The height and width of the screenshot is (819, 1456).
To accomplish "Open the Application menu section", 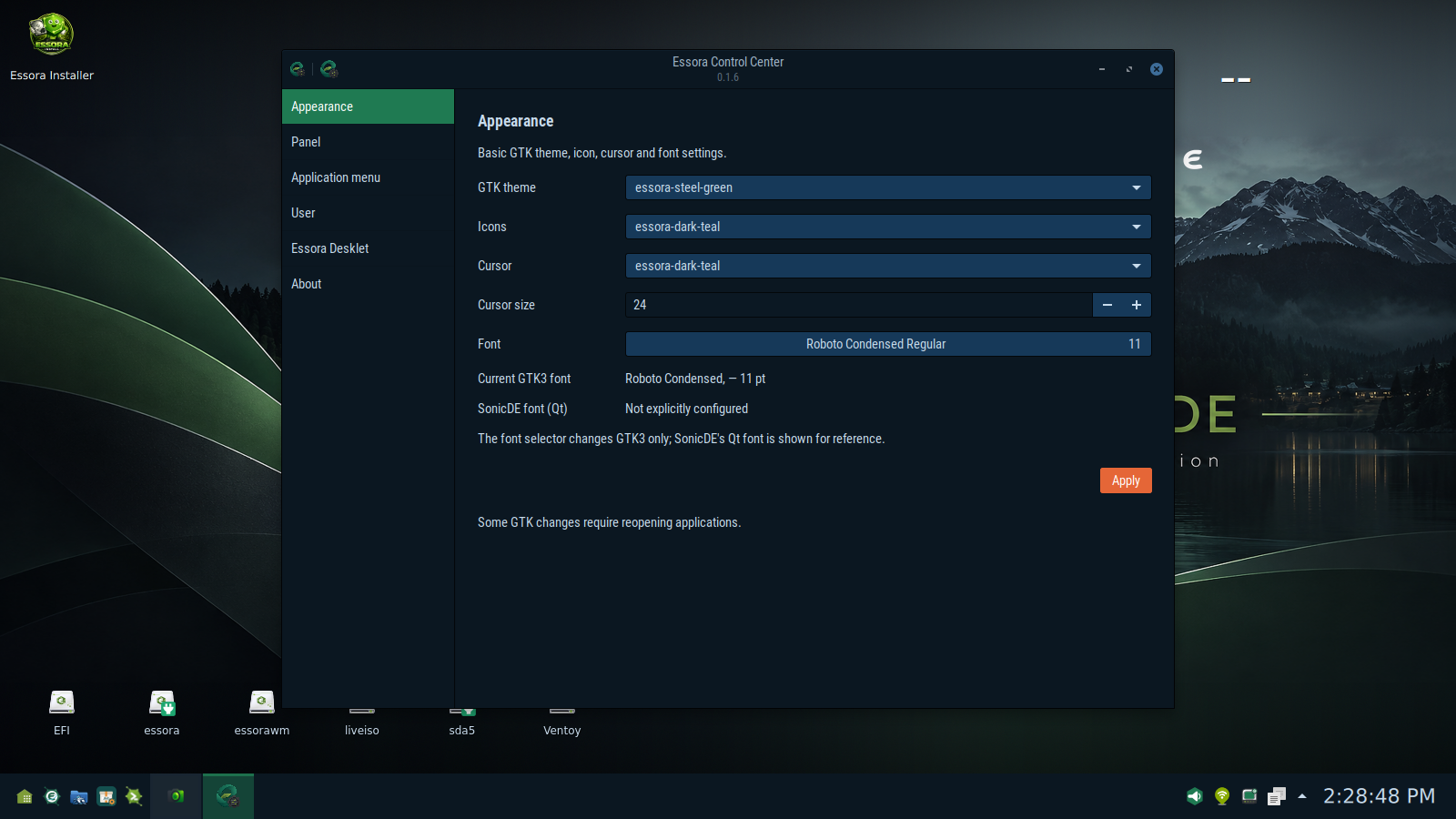I will [x=368, y=177].
